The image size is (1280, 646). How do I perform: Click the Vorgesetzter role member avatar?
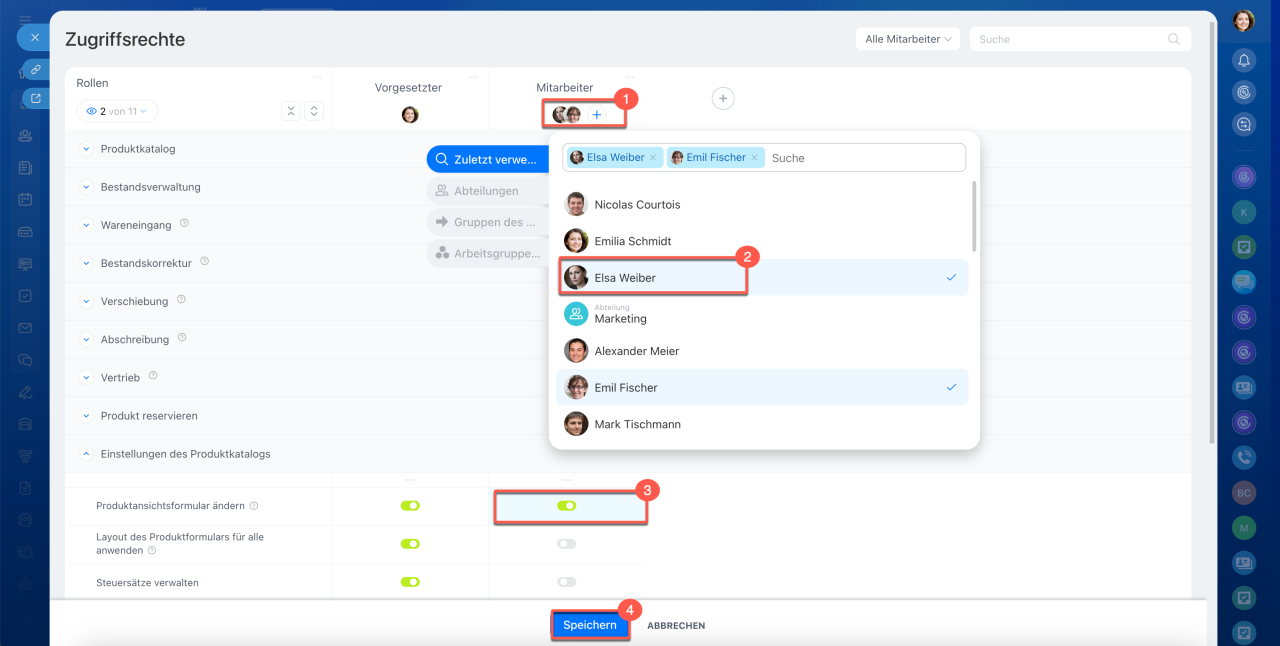click(410, 115)
